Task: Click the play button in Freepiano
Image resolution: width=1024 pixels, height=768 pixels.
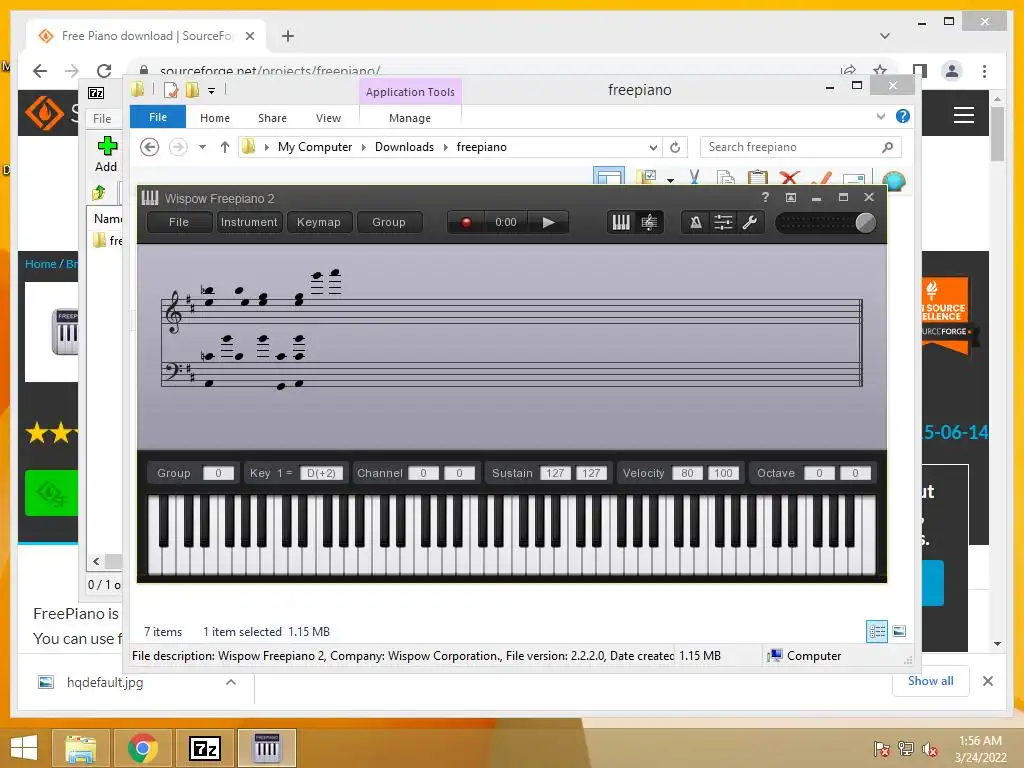Action: tap(549, 223)
